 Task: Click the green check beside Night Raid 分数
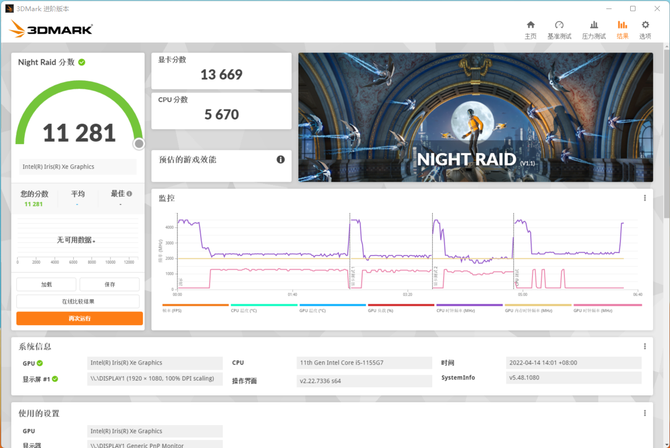pyautogui.click(x=82, y=62)
